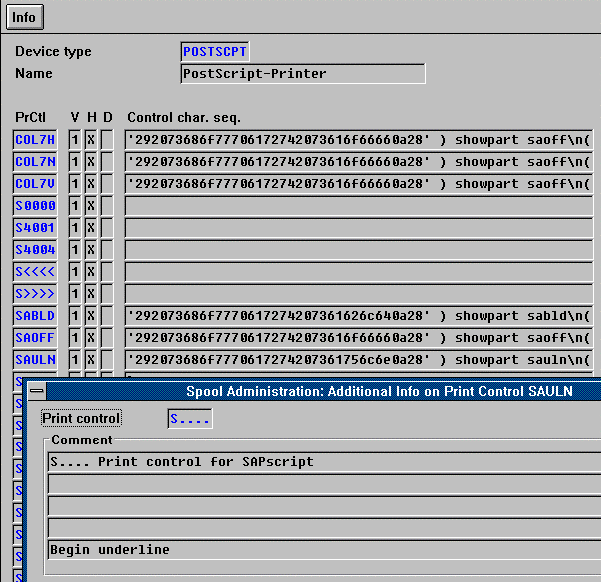Select the SAULN print control entry
The height and width of the screenshot is (582, 601).
pos(35,360)
